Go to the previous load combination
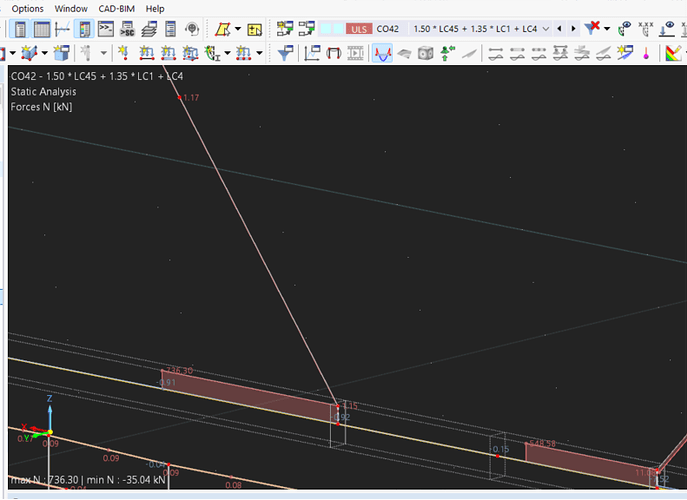 tap(559, 29)
